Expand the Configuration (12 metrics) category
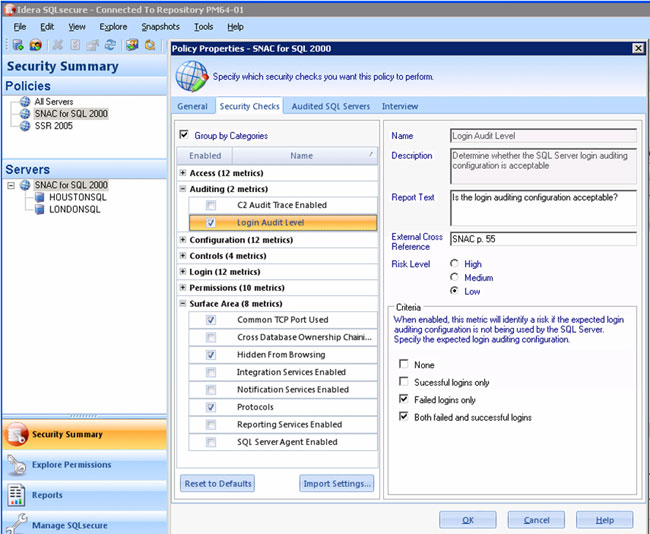This screenshot has width=650, height=534. (x=183, y=240)
